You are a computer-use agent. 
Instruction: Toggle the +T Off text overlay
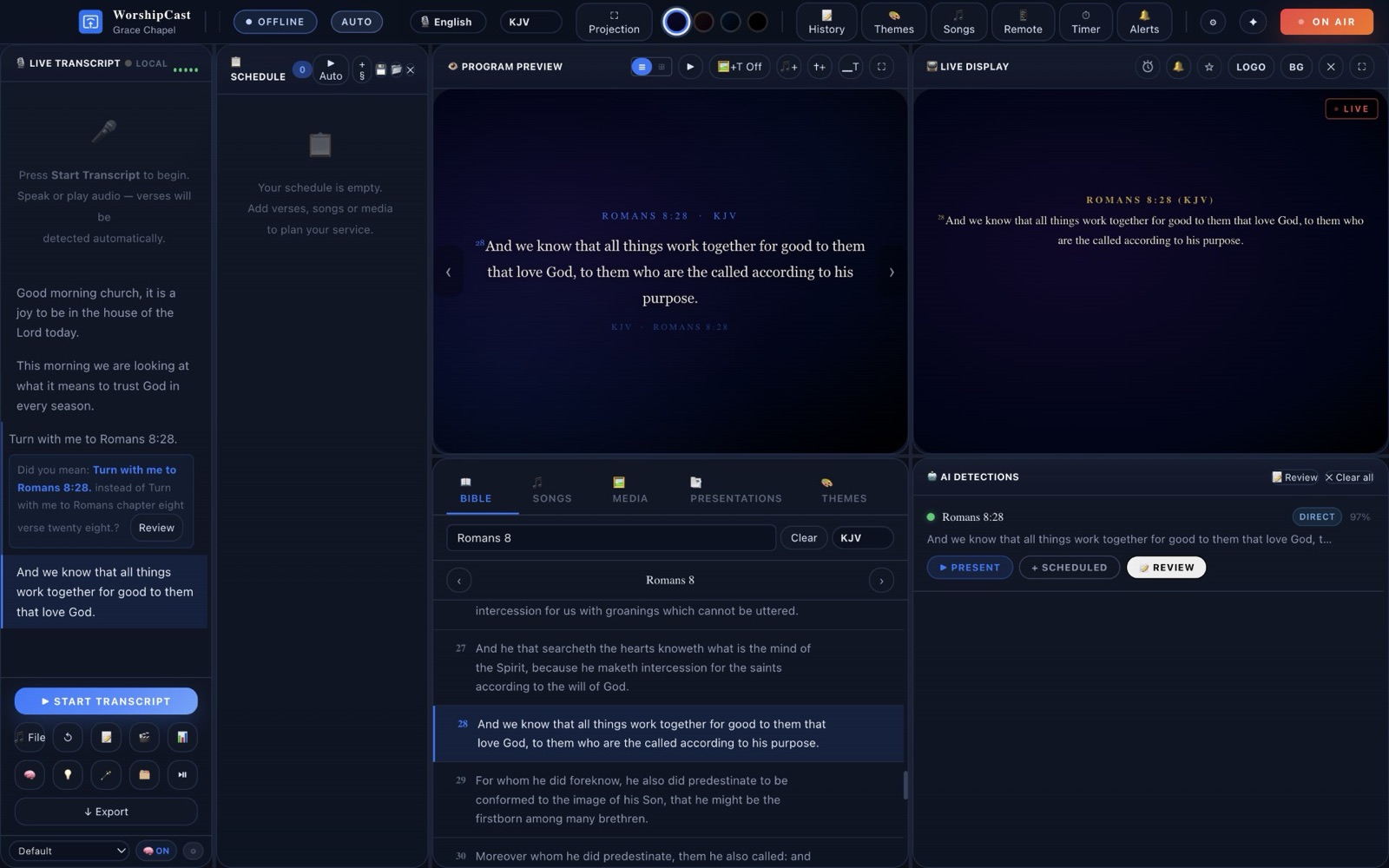point(740,67)
